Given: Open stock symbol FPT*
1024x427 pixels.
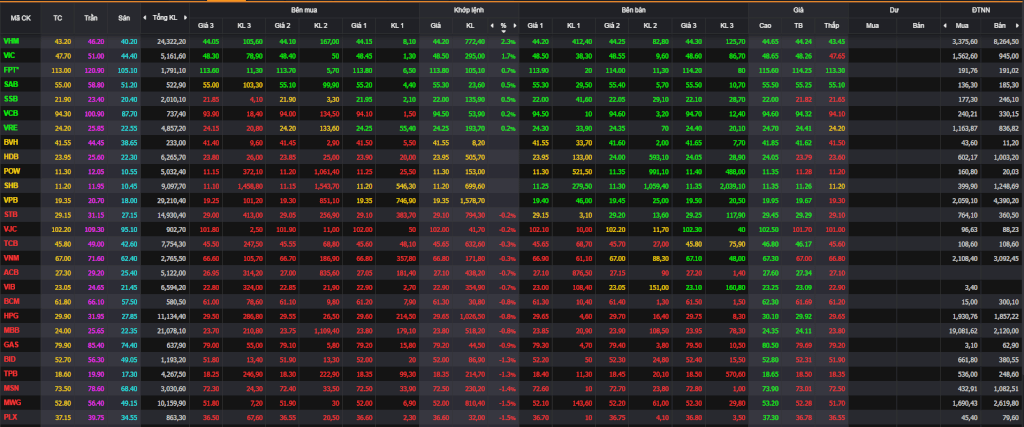Looking at the screenshot, I should click(x=12, y=69).
